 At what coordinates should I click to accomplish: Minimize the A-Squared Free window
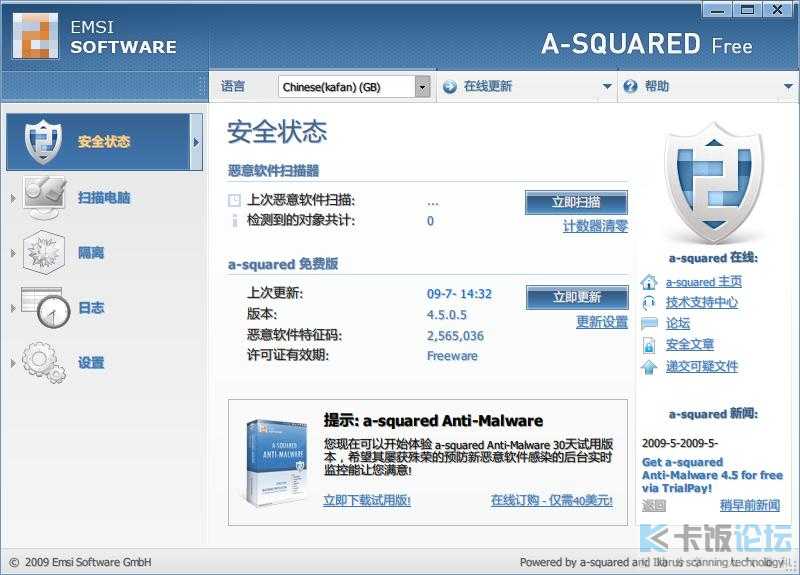point(717,10)
